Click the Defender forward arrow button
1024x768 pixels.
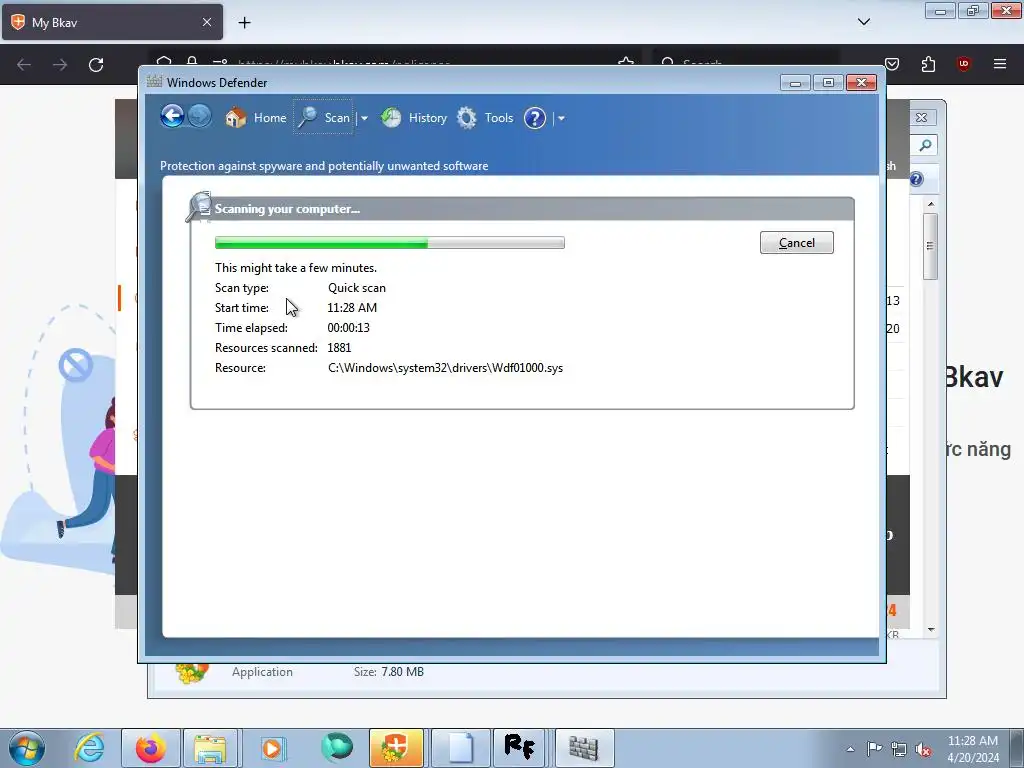coord(200,118)
